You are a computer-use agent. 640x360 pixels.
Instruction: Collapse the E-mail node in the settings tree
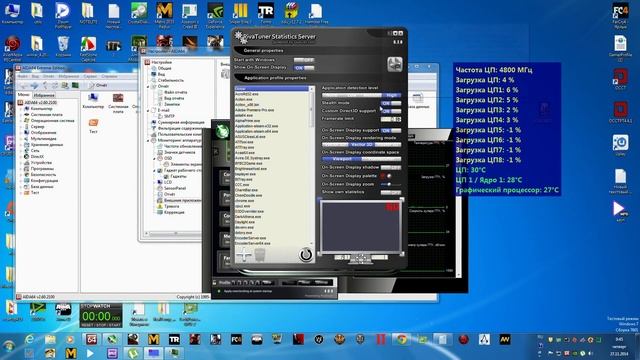click(x=149, y=110)
